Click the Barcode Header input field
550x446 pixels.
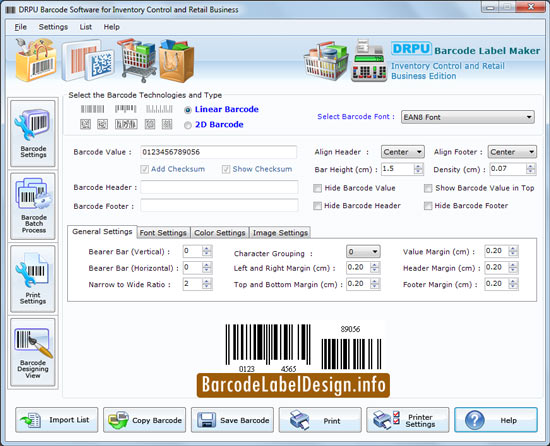(x=220, y=187)
